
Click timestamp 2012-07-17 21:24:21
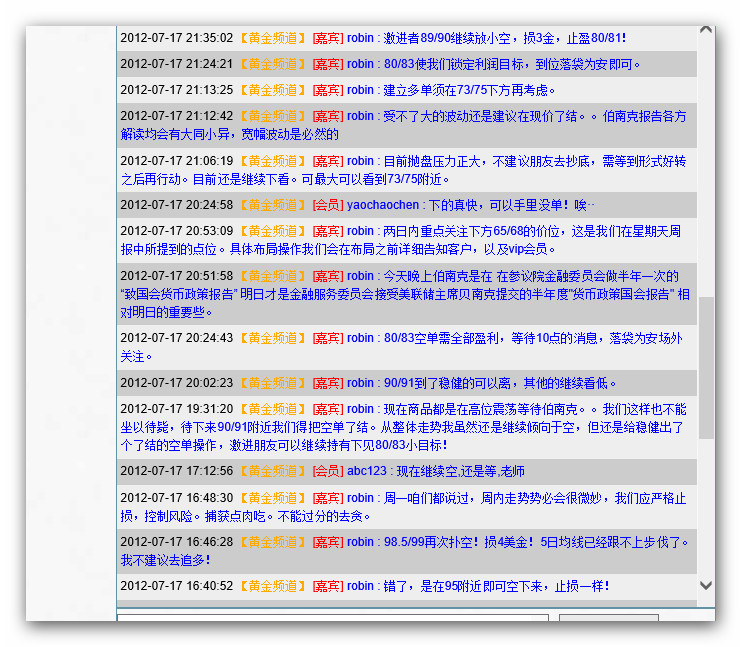point(177,64)
